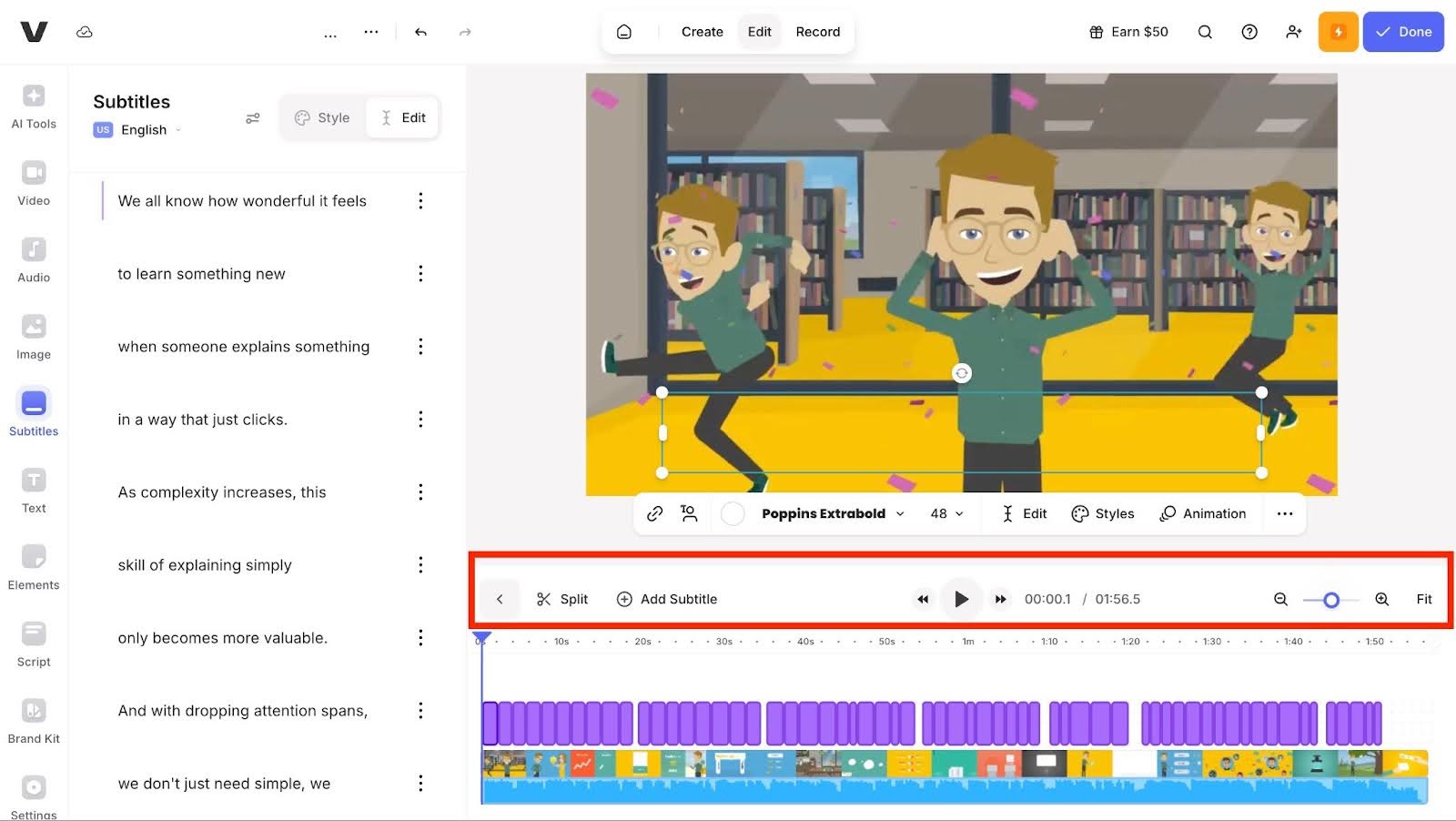Screen dimensions: 1456x821
Task: Open the help question mark icon
Action: coord(1249,32)
